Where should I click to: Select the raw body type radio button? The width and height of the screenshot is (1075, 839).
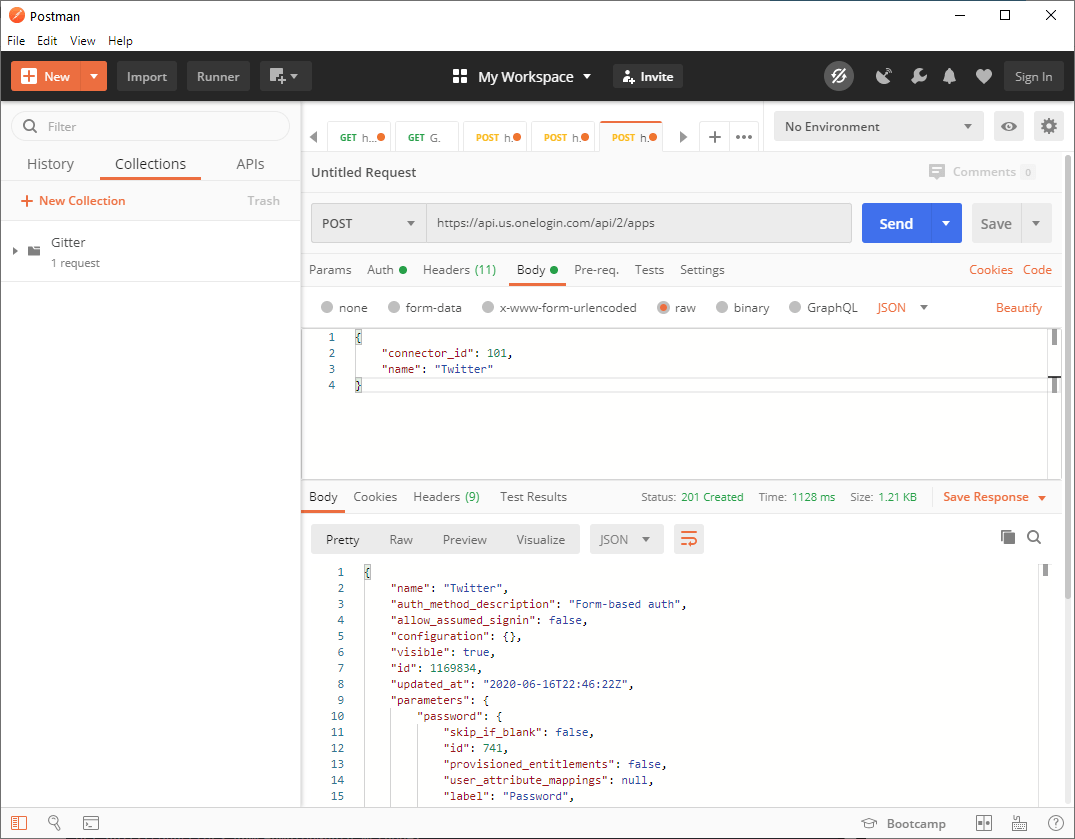[x=677, y=307]
